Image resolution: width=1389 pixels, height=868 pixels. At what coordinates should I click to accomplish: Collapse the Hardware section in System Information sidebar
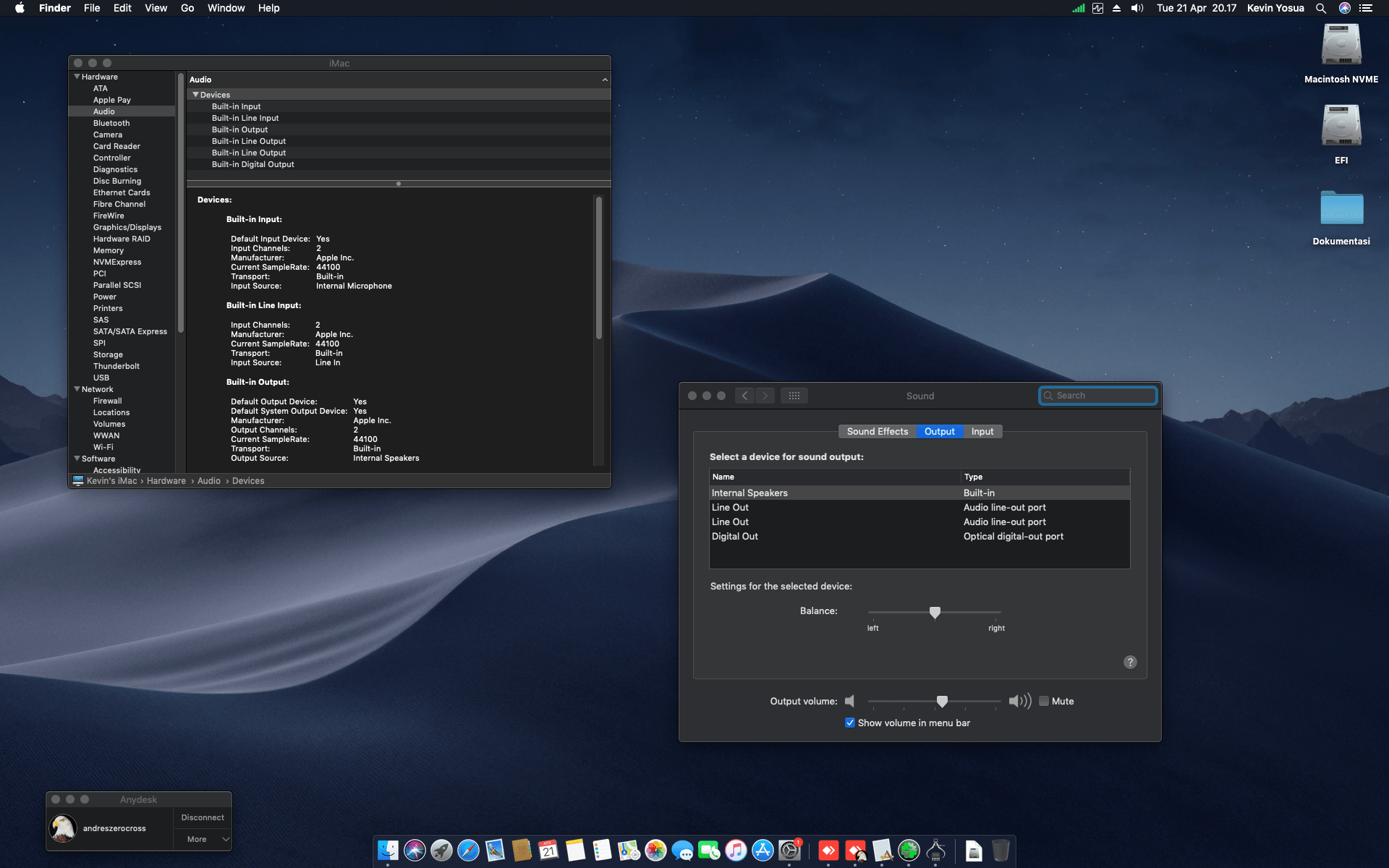[77, 77]
